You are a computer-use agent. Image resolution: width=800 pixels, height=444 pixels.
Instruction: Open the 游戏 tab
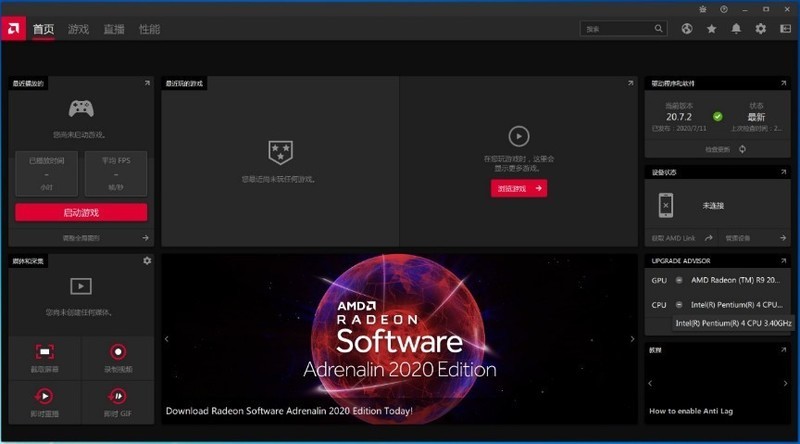[79, 29]
